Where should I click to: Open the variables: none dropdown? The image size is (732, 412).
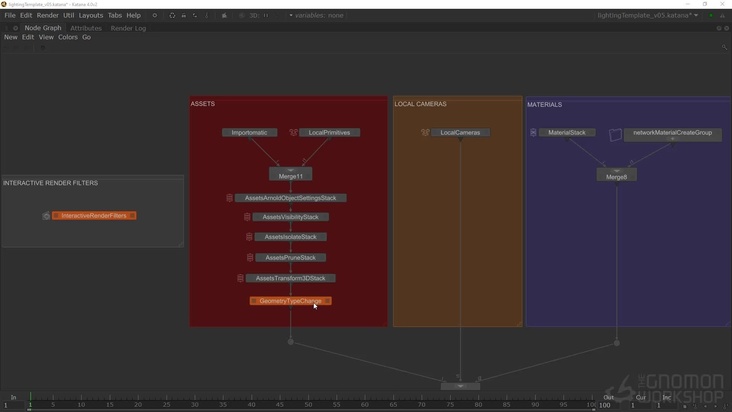(316, 15)
